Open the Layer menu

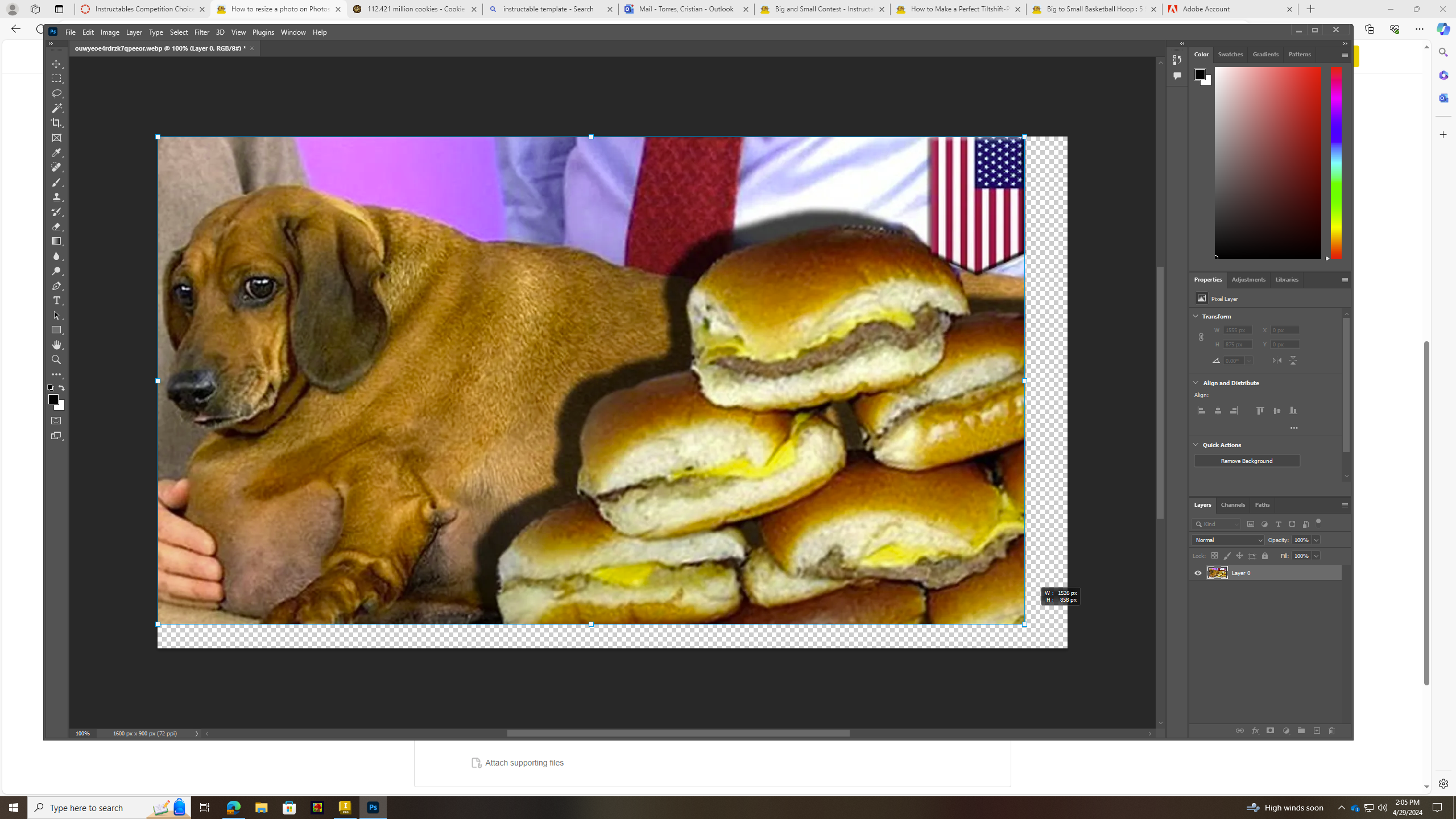click(x=134, y=32)
